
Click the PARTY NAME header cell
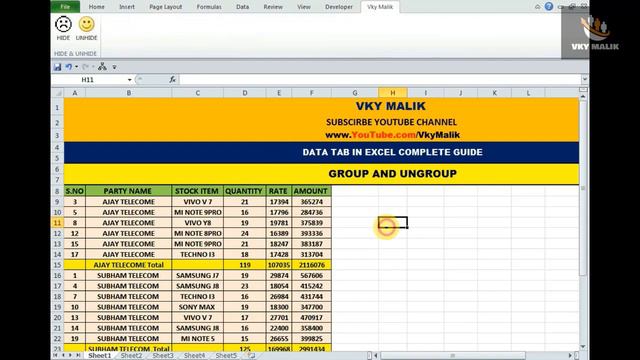(x=129, y=191)
